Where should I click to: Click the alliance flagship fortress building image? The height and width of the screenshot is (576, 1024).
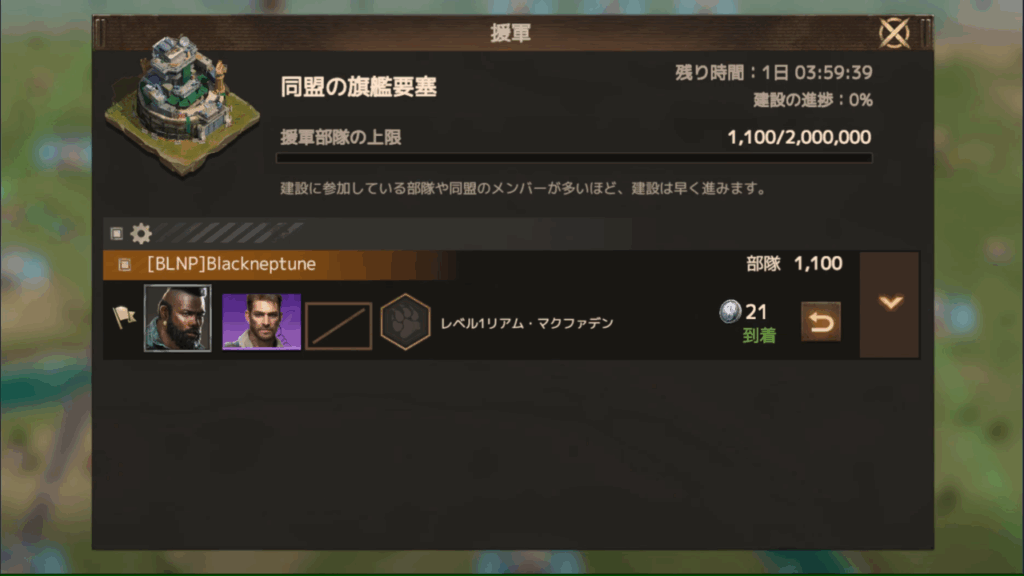point(183,104)
